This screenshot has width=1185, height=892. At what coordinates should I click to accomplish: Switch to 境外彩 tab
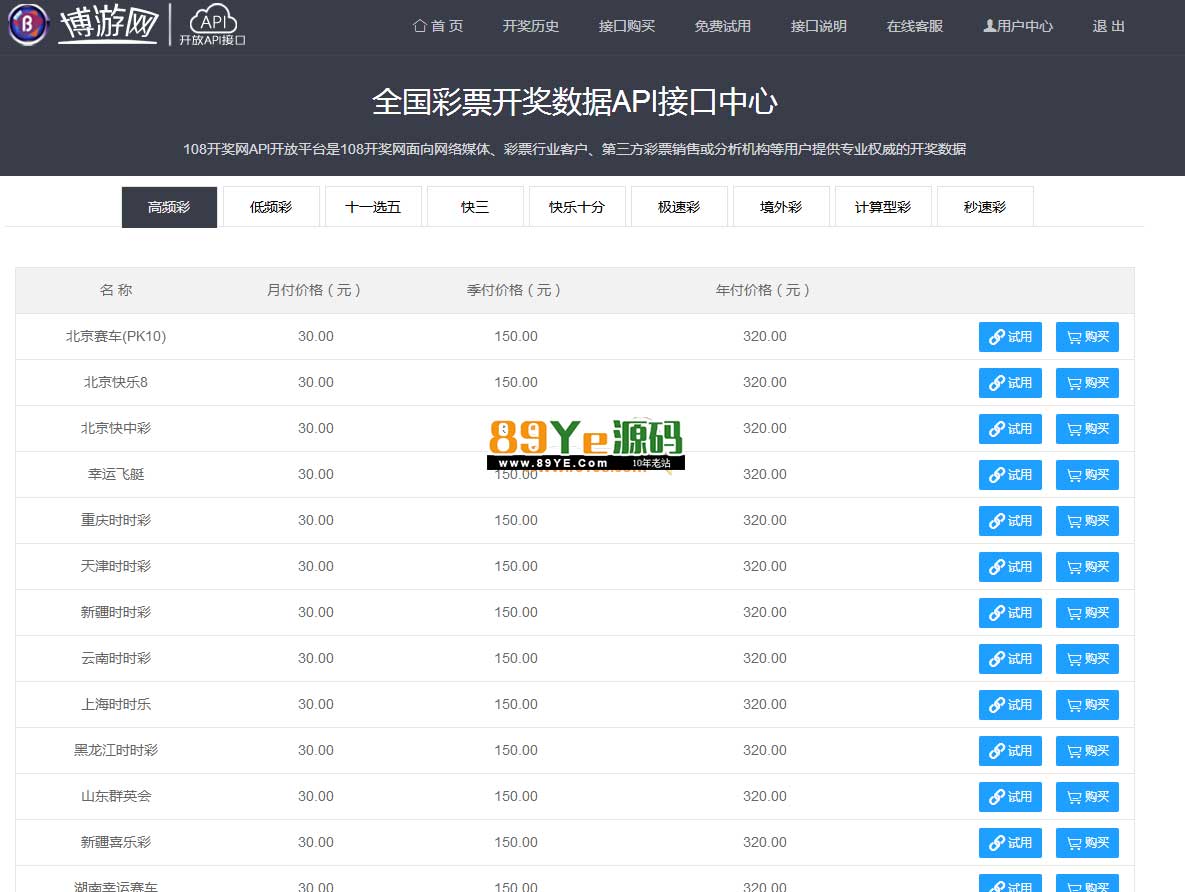[781, 207]
